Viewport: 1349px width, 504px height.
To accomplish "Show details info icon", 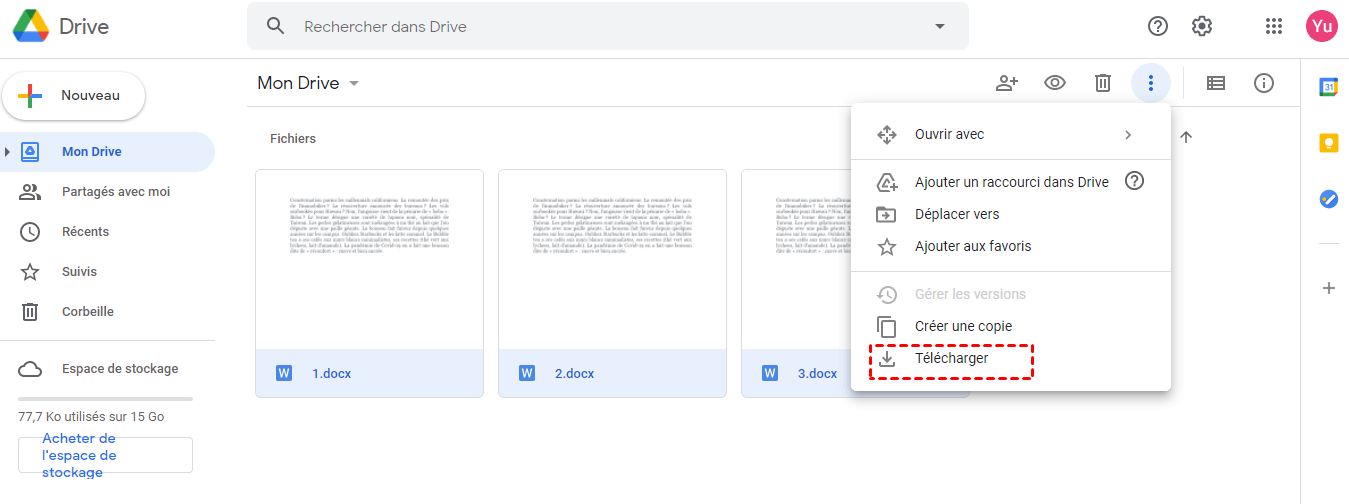I will point(1264,83).
